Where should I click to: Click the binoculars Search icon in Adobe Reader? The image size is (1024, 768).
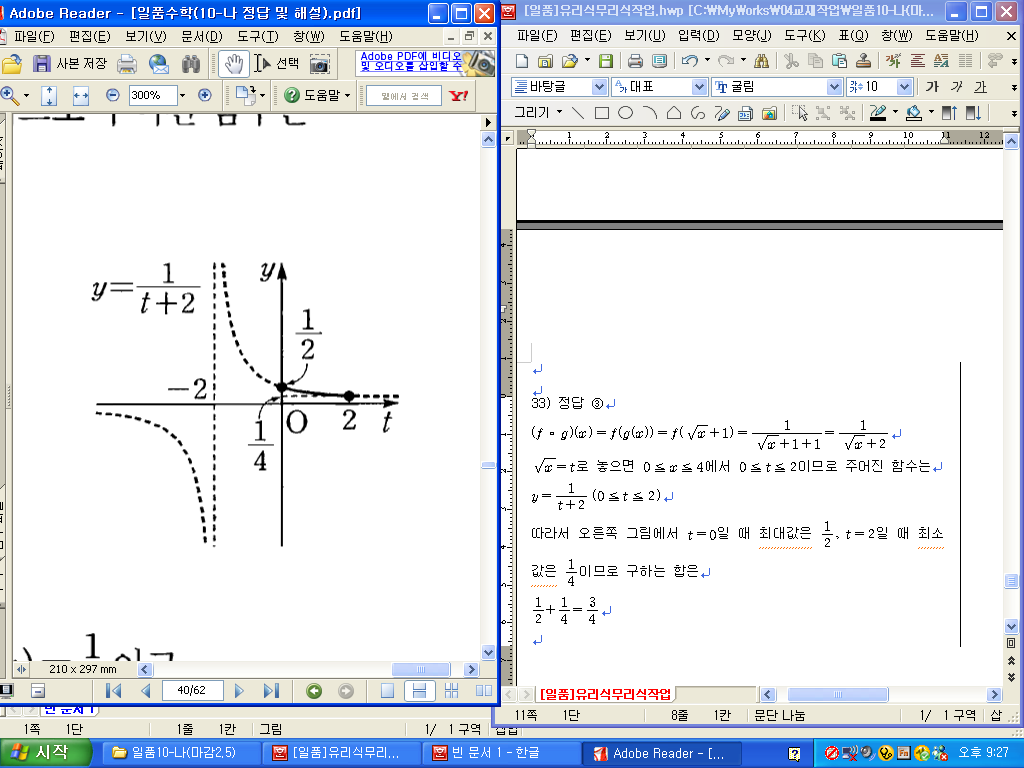pos(191,64)
